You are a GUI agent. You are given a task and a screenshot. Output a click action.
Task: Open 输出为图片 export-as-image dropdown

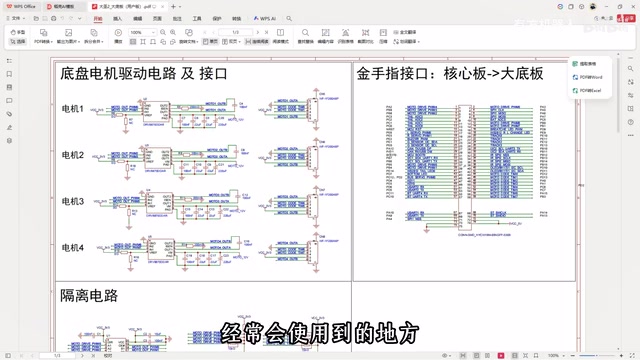[x=69, y=36]
